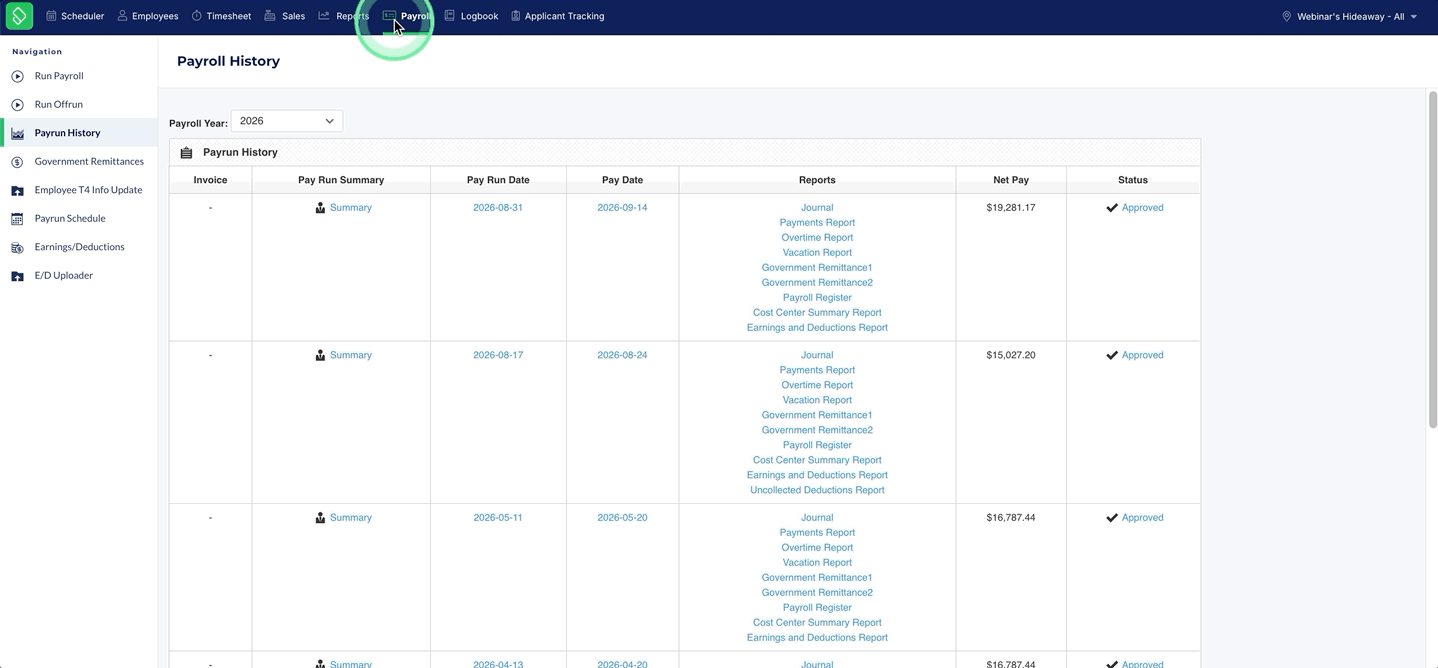Open Overtime Report for 2026-05-11 run
Image resolution: width=1438 pixels, height=668 pixels.
click(817, 548)
